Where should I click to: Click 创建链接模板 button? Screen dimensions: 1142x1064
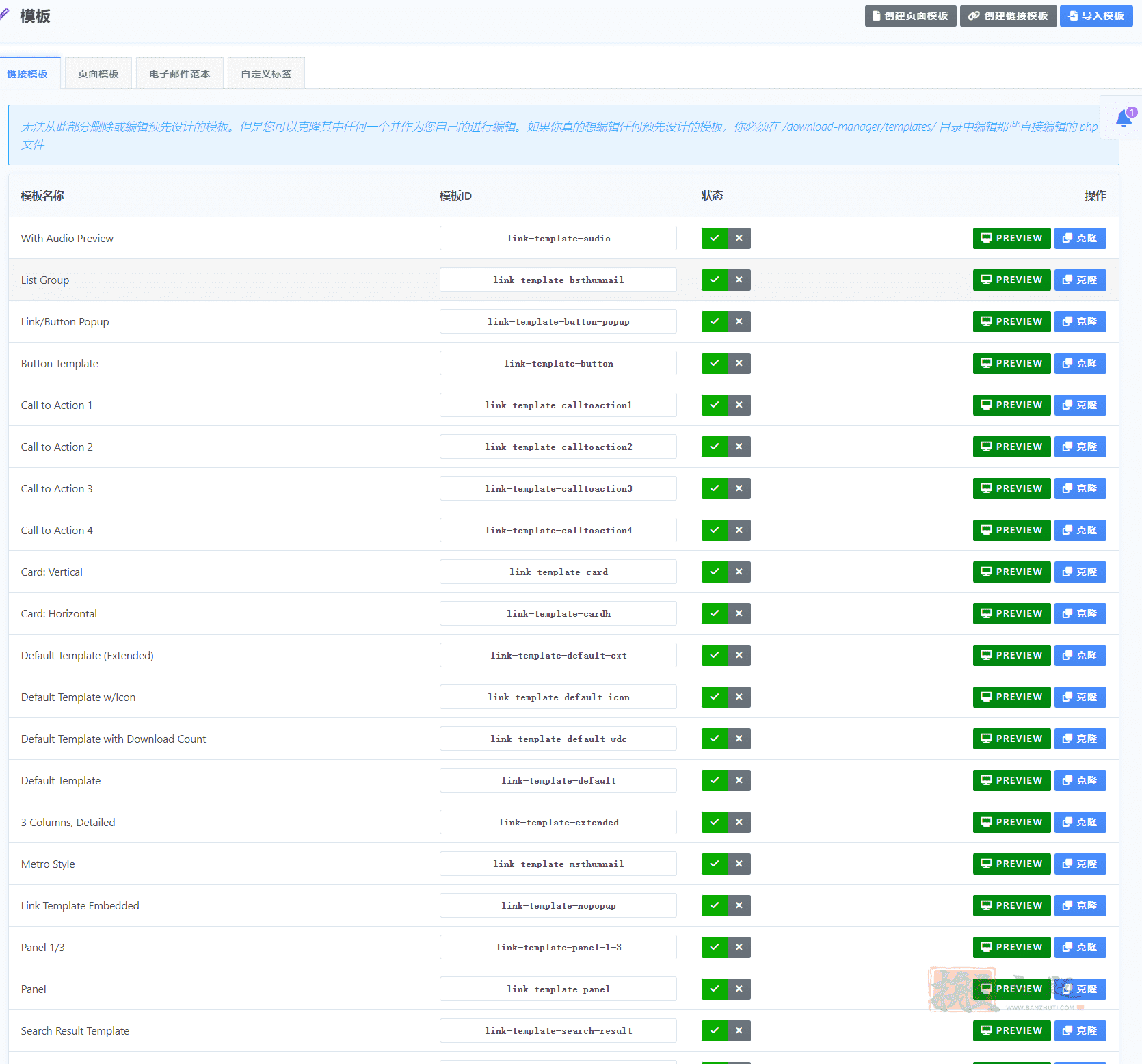coord(1008,16)
